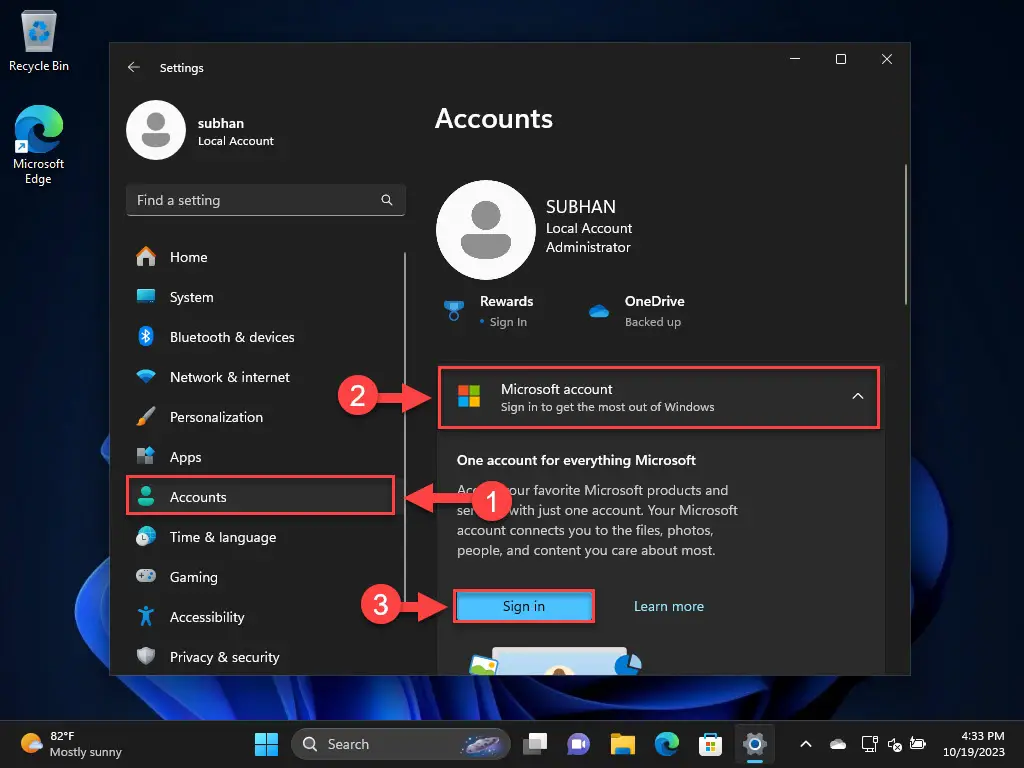This screenshot has width=1024, height=768.
Task: Click the battery tray icon
Action: 918,744
